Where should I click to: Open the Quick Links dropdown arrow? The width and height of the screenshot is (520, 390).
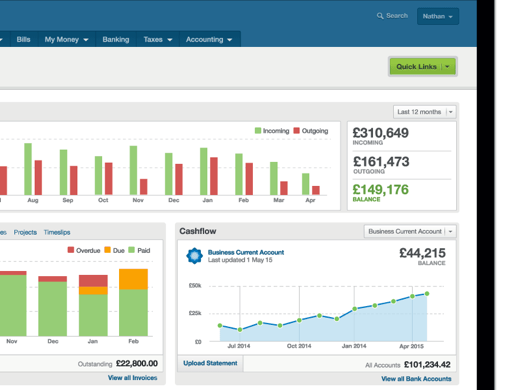pyautogui.click(x=447, y=67)
